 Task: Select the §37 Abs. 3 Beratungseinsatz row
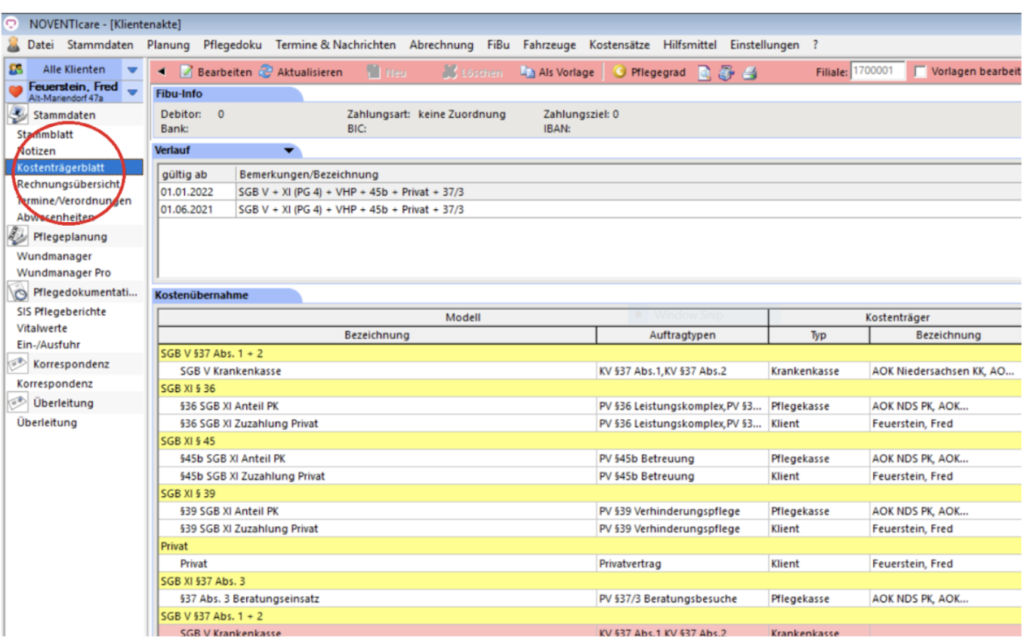click(x=590, y=599)
